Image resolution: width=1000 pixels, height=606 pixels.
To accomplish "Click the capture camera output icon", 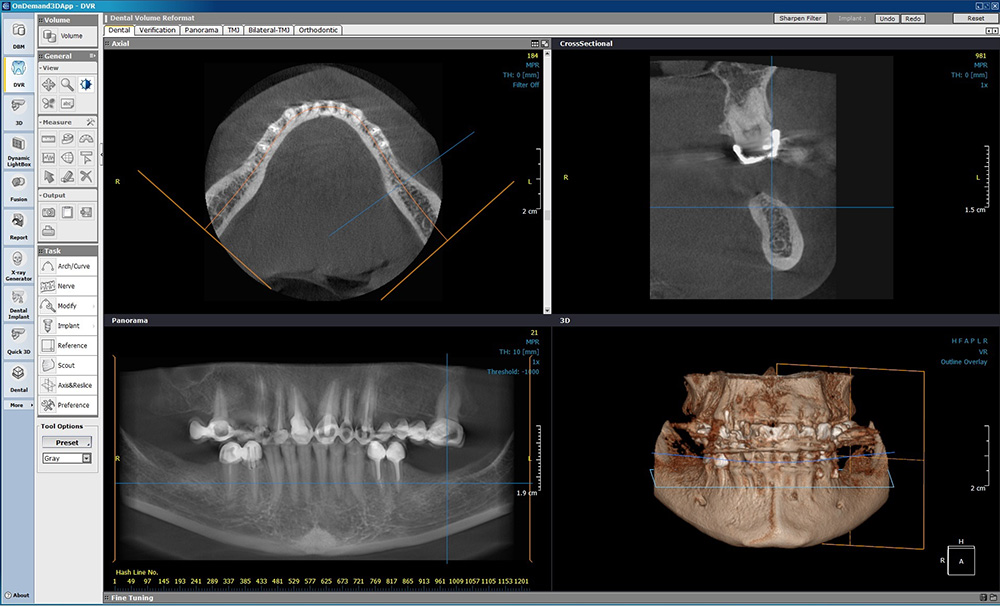I will 48,212.
